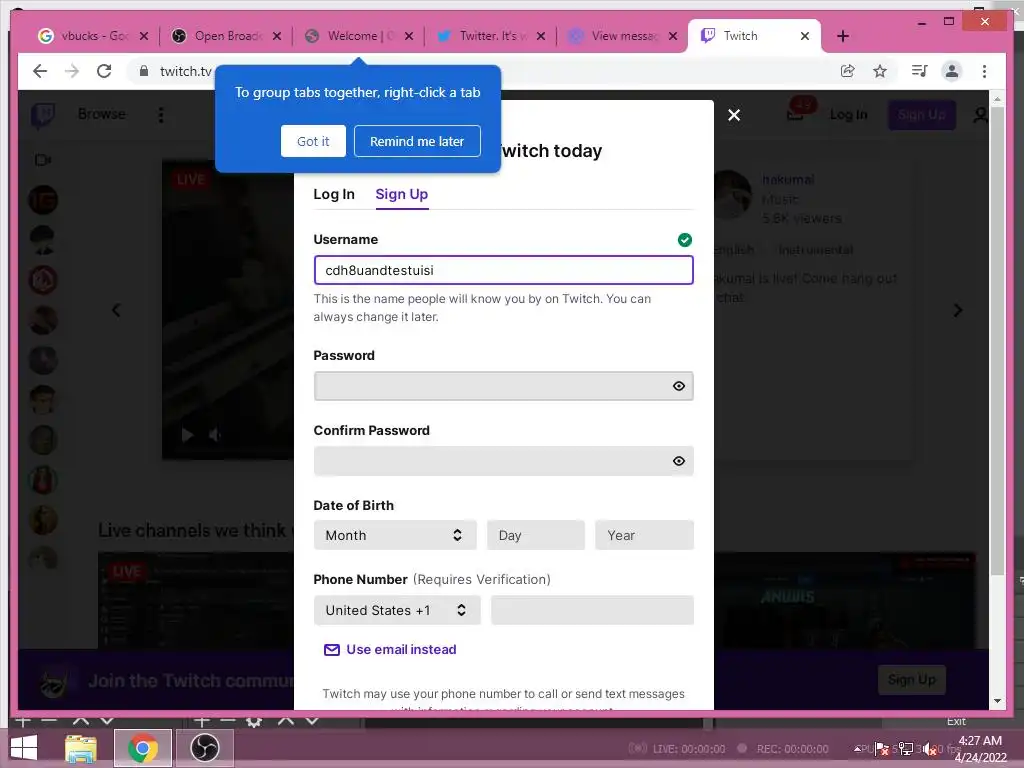The height and width of the screenshot is (768, 1024).
Task: Open the Month dropdown for date of birth
Action: pyautogui.click(x=395, y=536)
